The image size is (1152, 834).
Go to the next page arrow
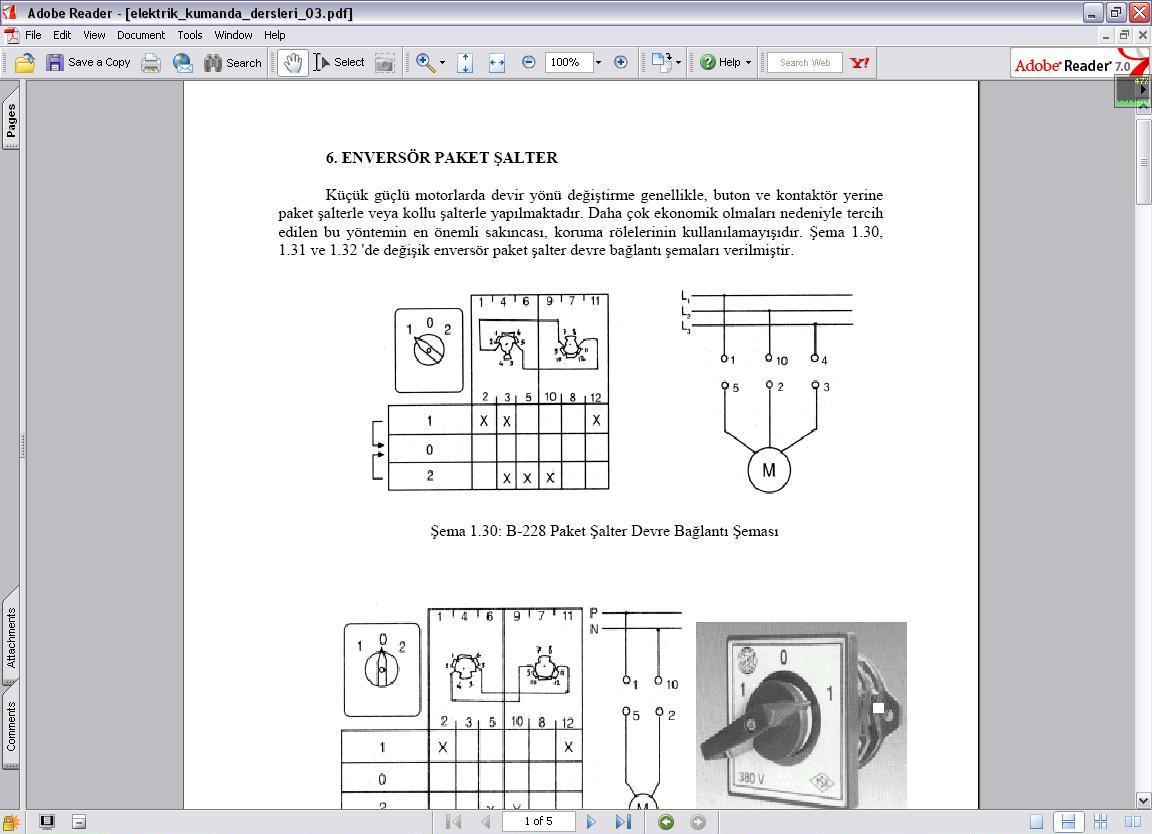[591, 821]
